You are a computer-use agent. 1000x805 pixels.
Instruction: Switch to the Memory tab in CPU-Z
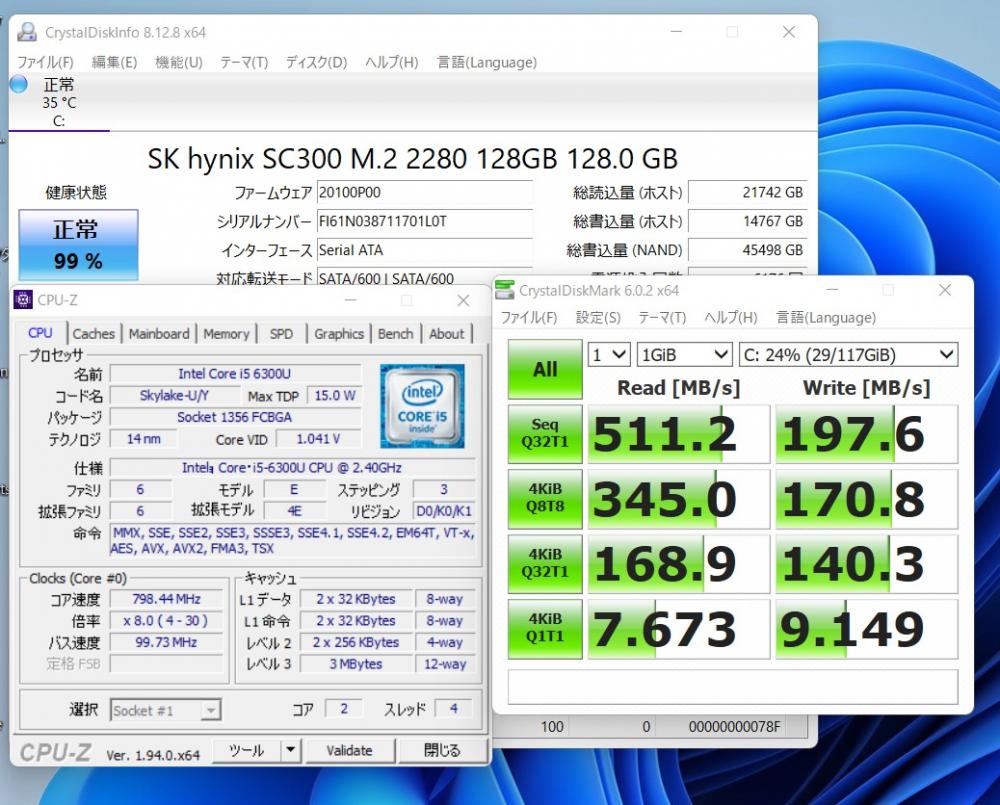[226, 334]
